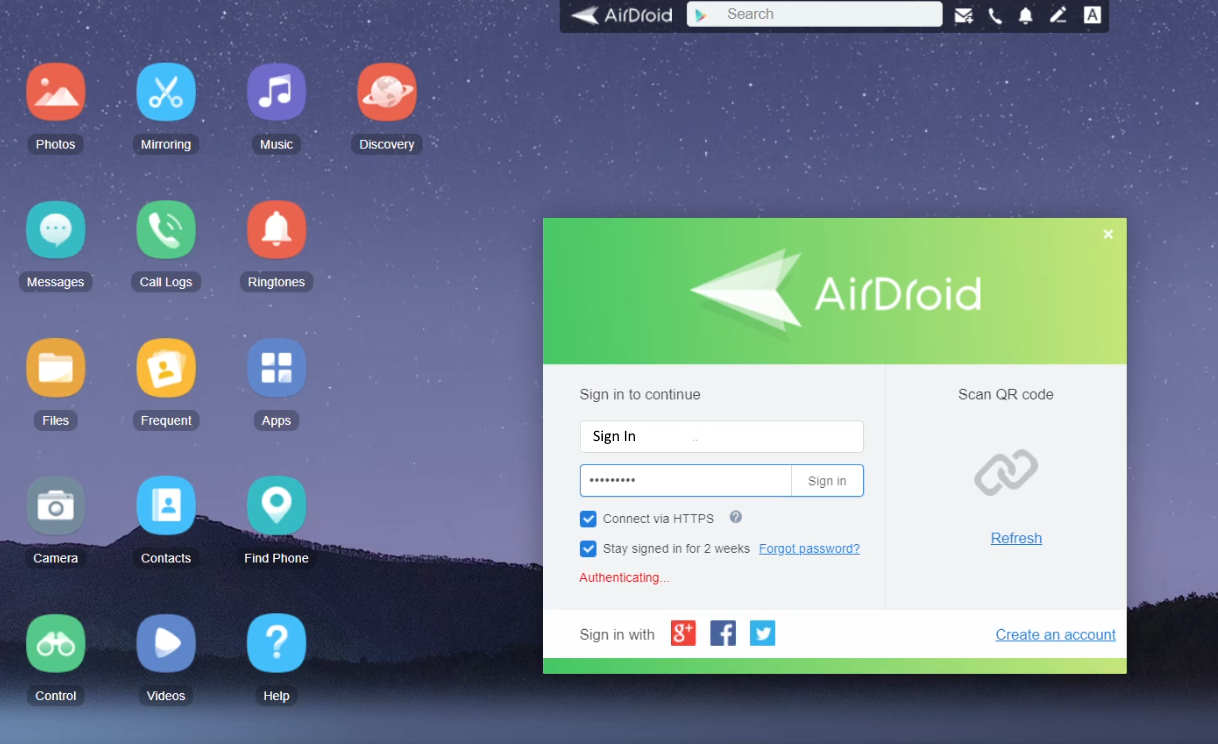This screenshot has height=744, width=1218.
Task: Click the top toolbar Search field
Action: (814, 14)
